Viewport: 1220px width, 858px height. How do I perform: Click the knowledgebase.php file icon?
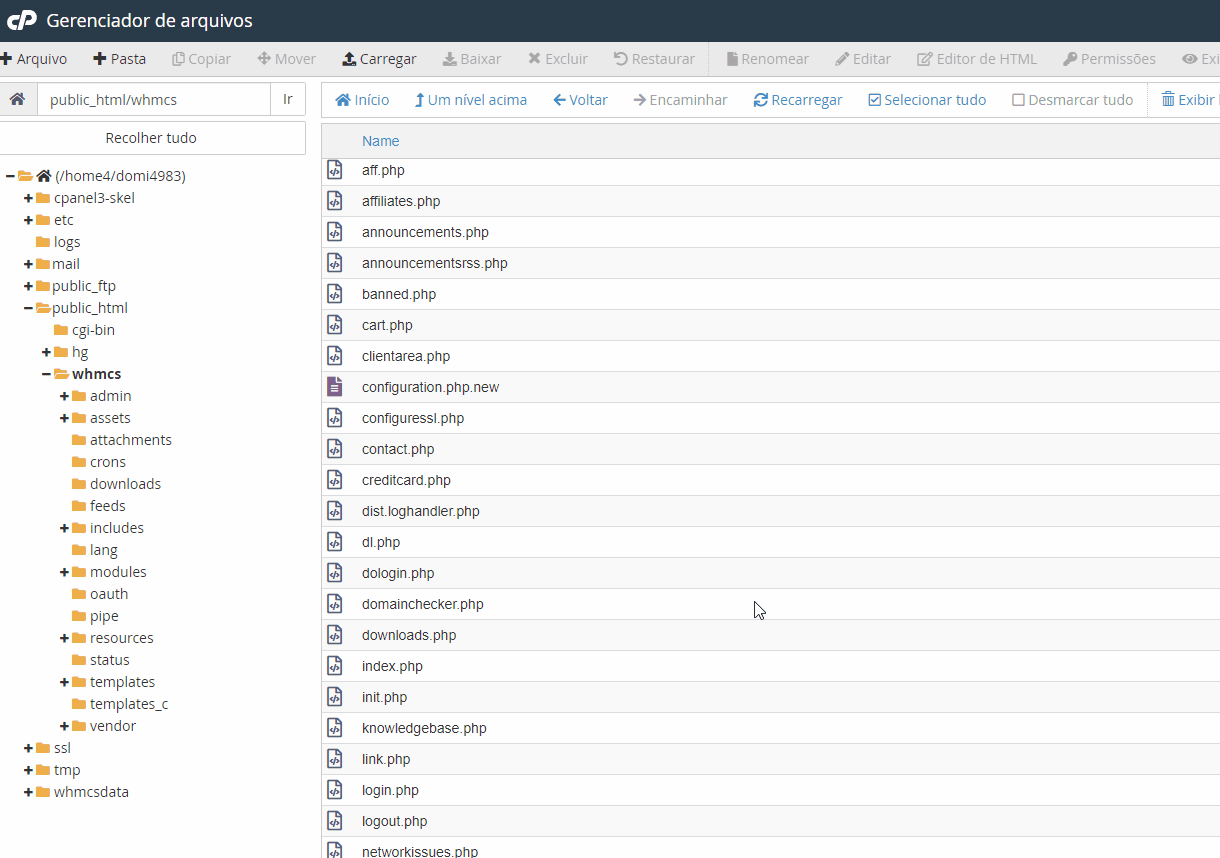click(x=335, y=728)
